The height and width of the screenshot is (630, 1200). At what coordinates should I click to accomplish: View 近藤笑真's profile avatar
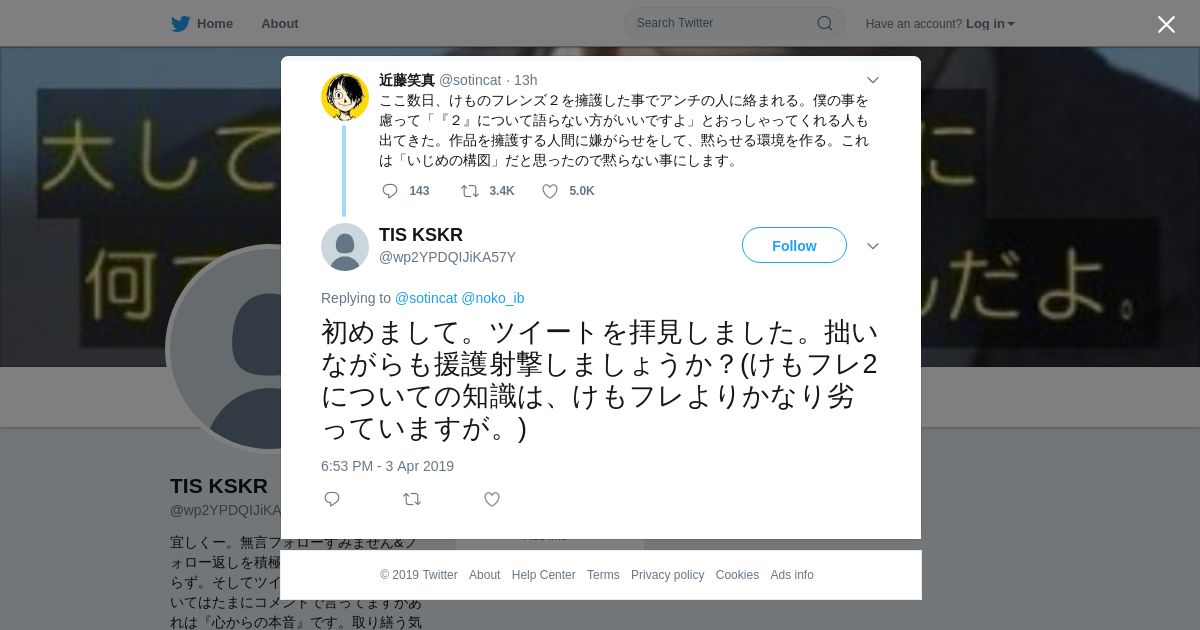click(345, 97)
